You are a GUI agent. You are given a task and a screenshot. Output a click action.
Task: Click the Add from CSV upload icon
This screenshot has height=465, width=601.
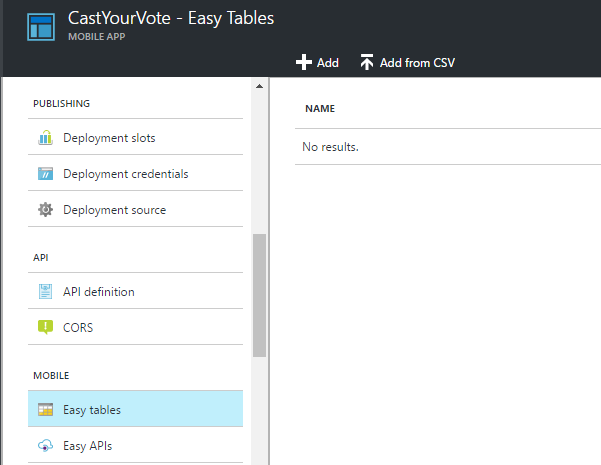click(366, 62)
